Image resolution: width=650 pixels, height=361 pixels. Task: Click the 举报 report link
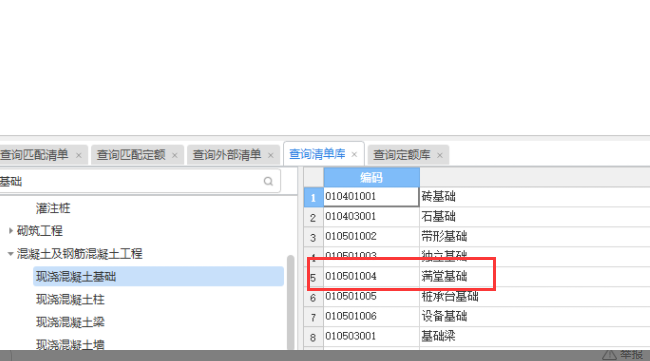pos(623,355)
